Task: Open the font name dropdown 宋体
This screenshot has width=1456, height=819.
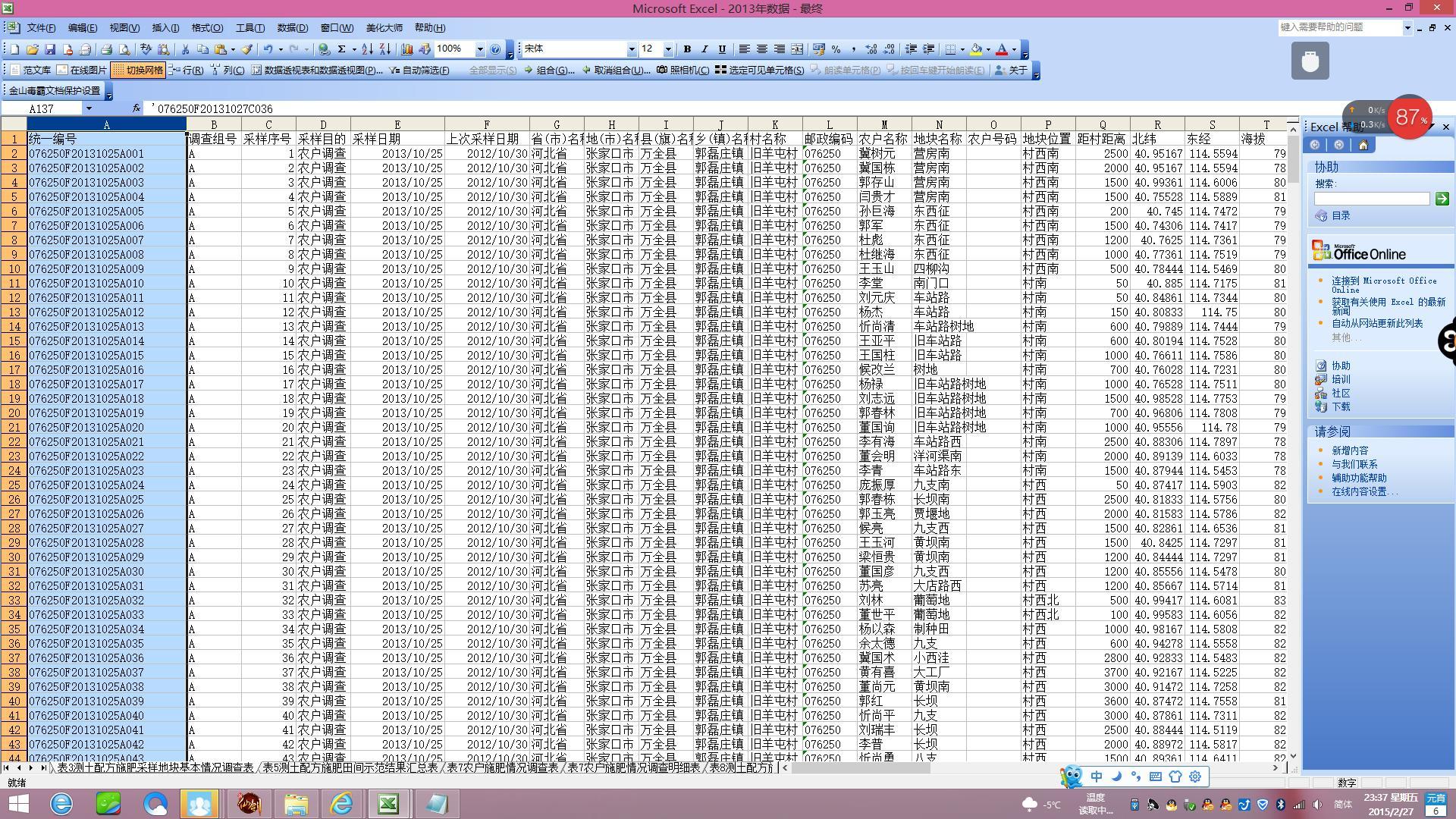Action: pyautogui.click(x=631, y=49)
